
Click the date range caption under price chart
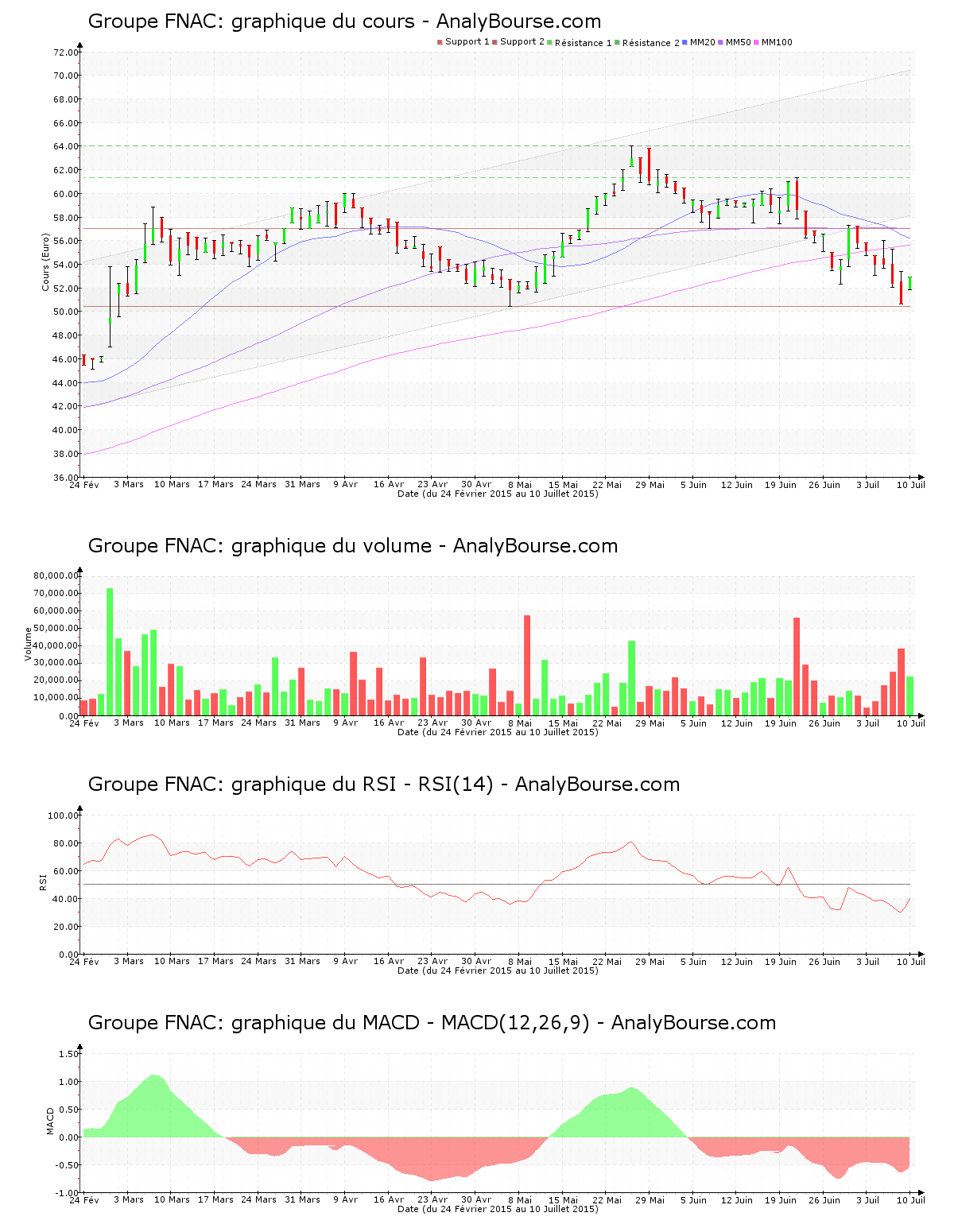coord(498,494)
